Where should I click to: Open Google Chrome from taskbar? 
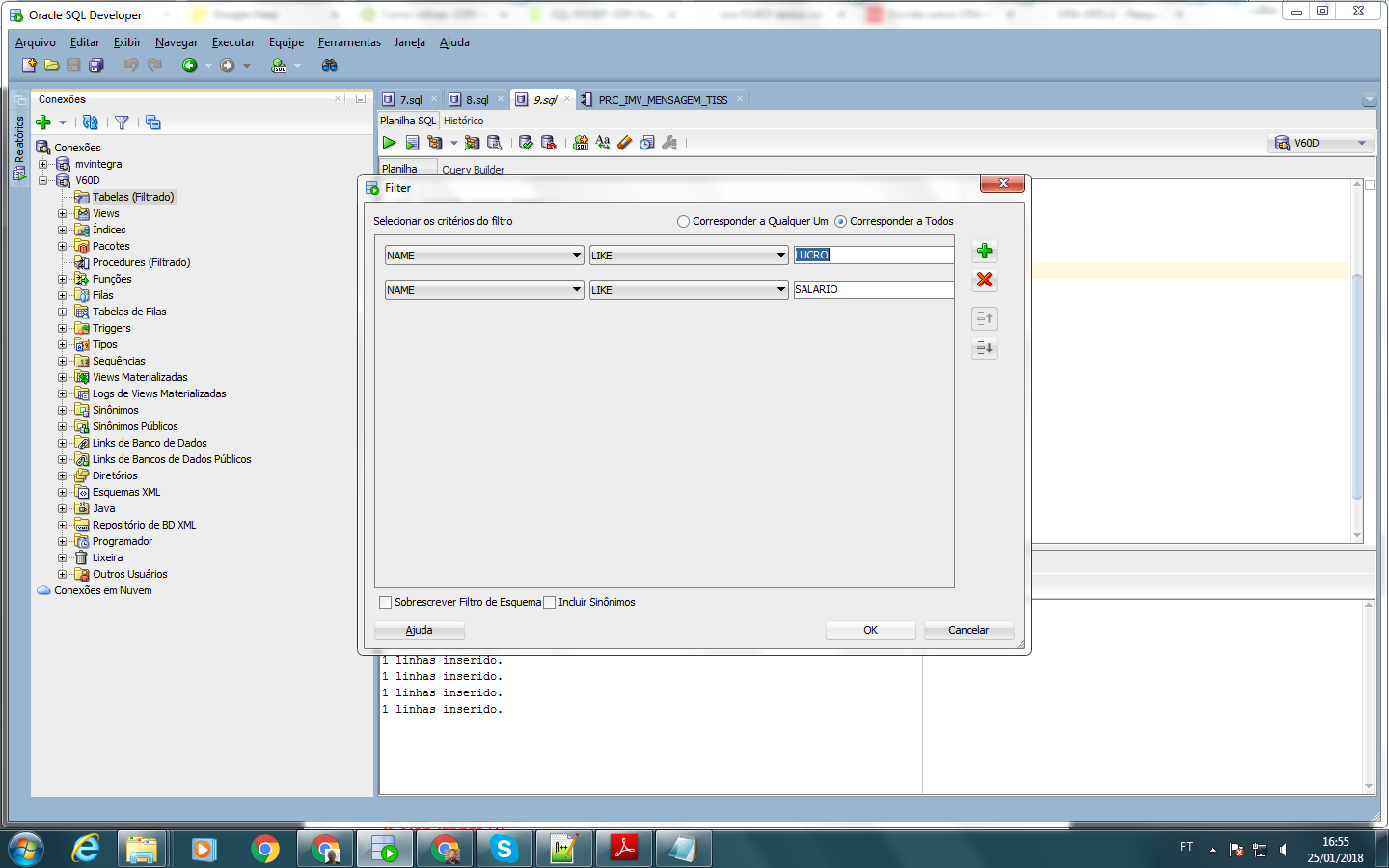coord(265,849)
